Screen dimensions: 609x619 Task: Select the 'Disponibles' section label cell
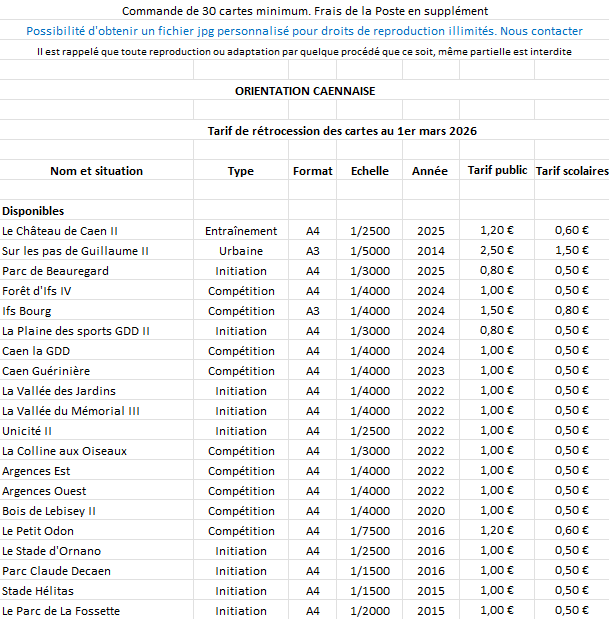33,211
